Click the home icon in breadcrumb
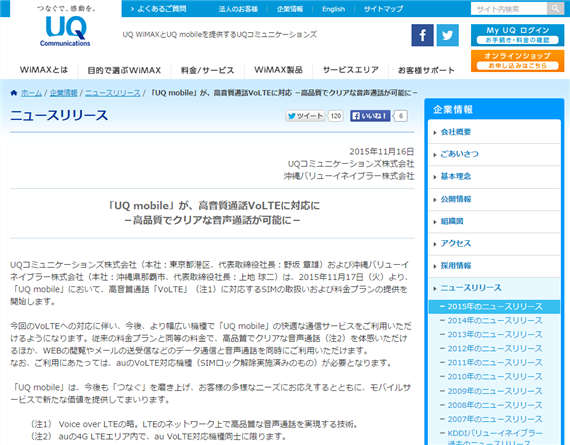This screenshot has height=445, width=570. (x=14, y=93)
